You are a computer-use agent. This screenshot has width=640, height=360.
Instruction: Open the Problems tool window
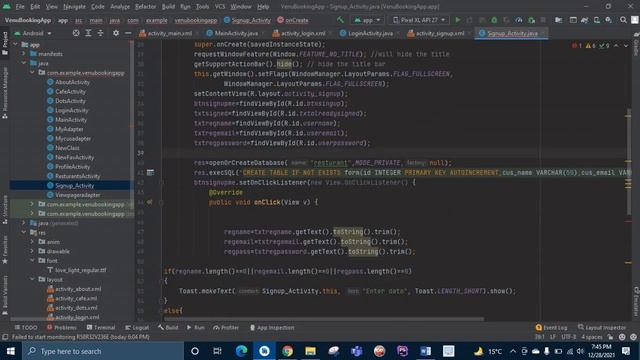(62, 327)
